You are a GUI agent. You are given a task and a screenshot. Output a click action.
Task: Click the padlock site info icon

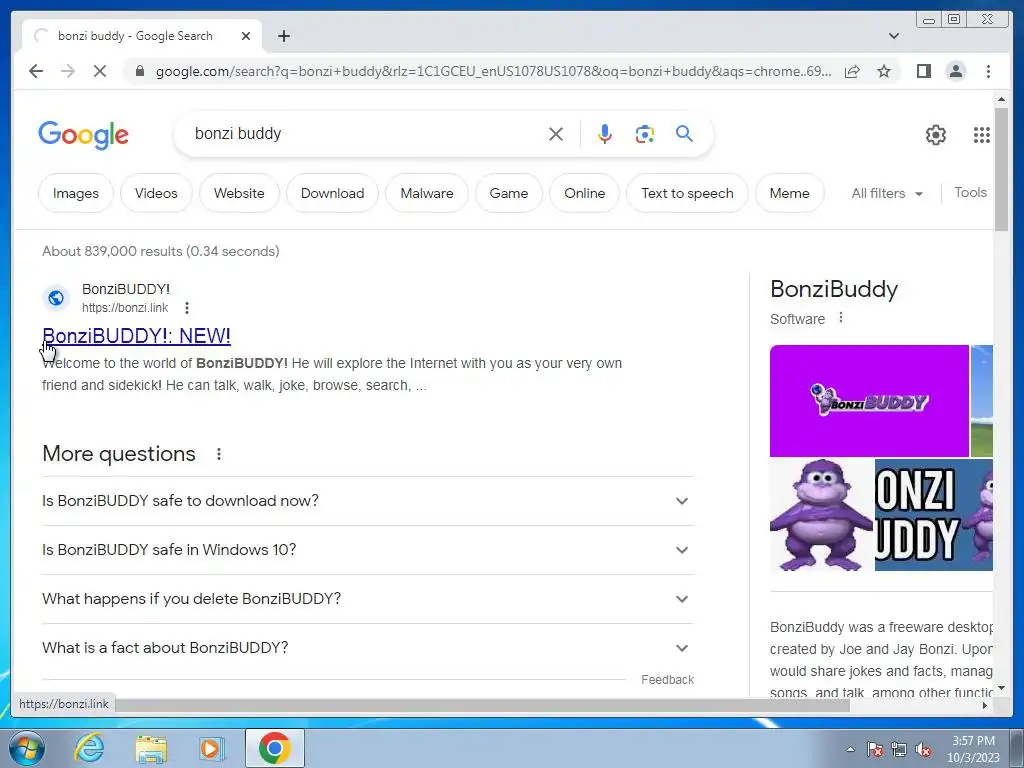(x=140, y=71)
